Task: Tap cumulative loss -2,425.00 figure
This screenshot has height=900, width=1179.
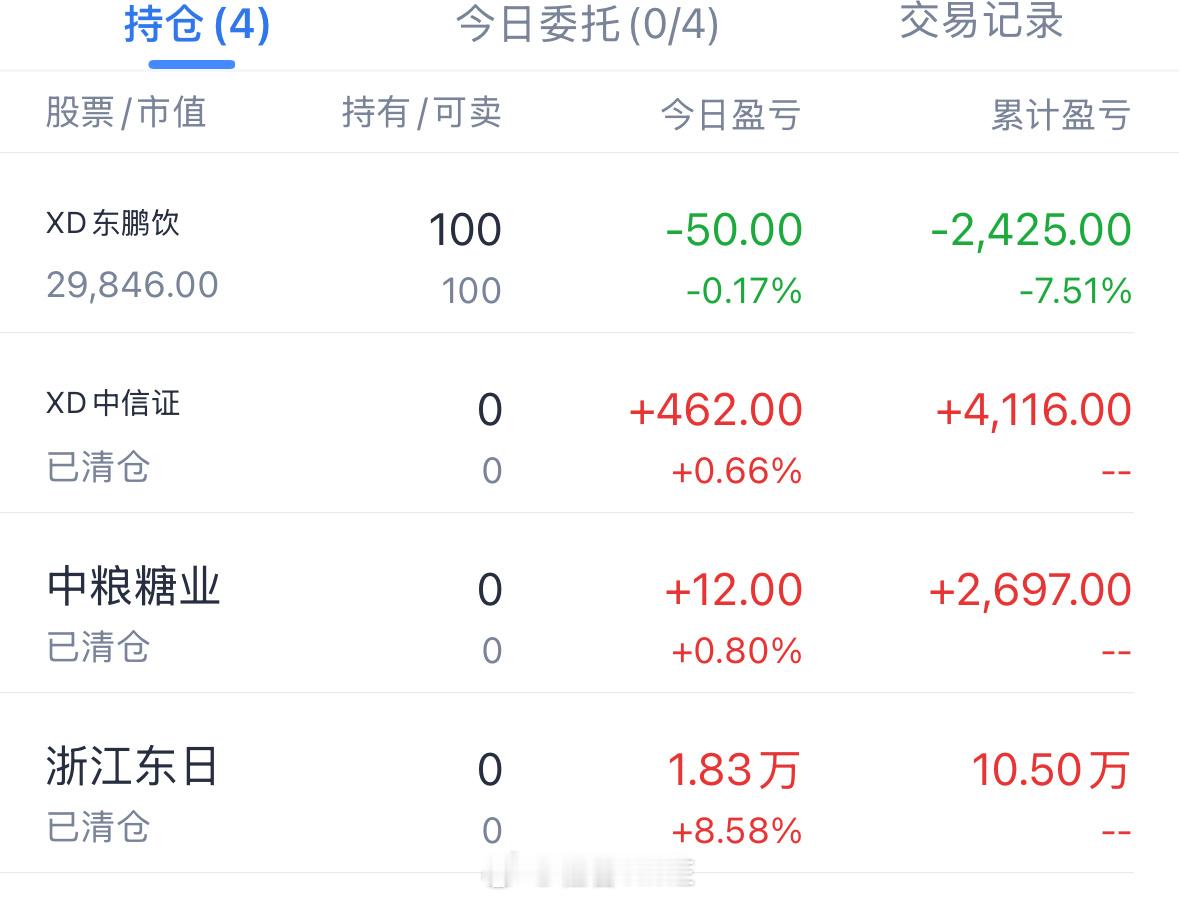Action: coord(1031,230)
